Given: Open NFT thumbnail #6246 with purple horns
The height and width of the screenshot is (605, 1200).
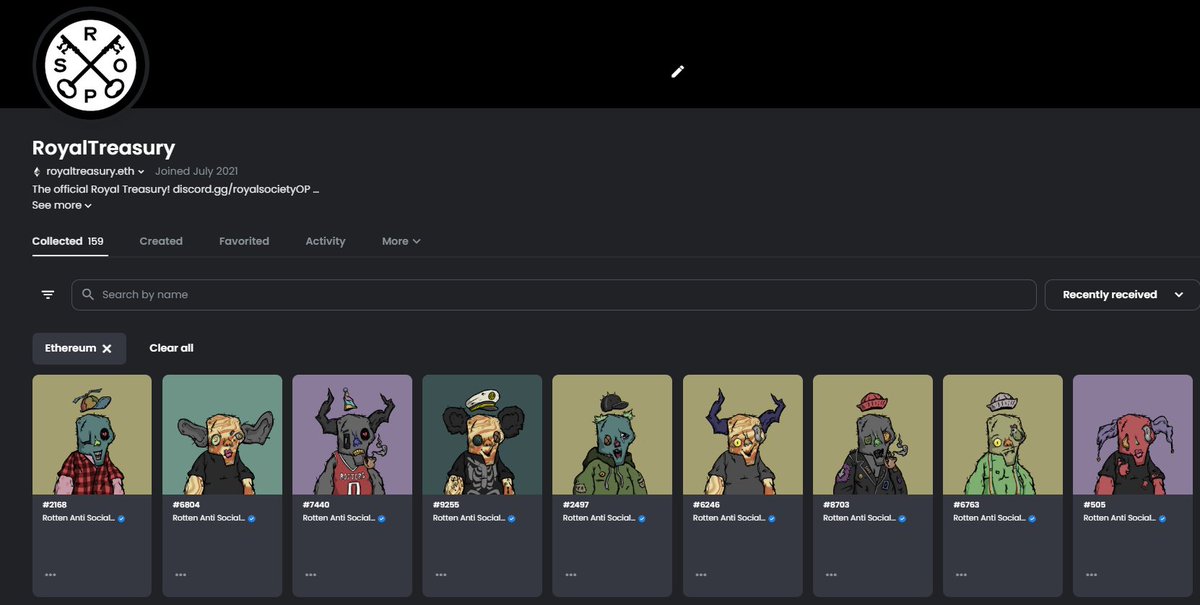Looking at the screenshot, I should [x=742, y=435].
